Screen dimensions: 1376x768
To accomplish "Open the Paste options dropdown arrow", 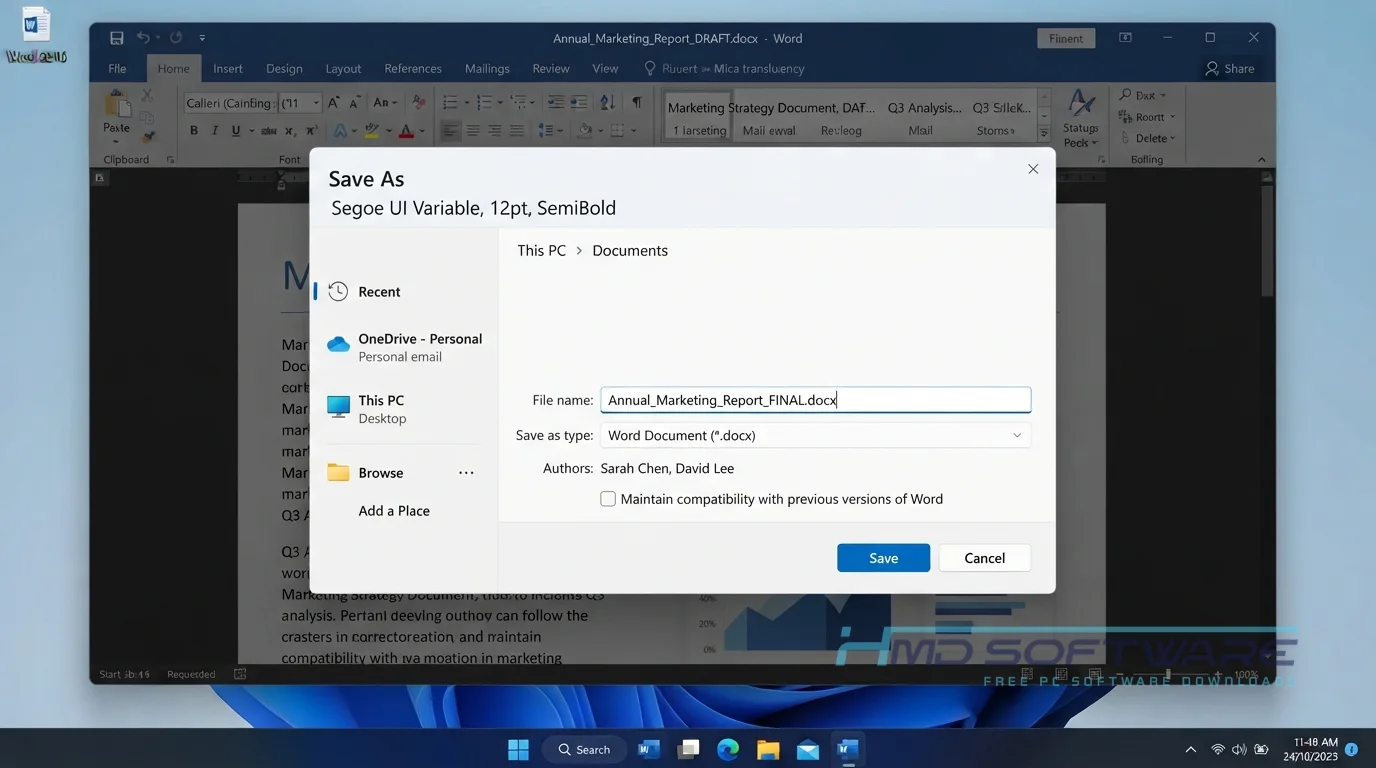I will click(x=117, y=141).
